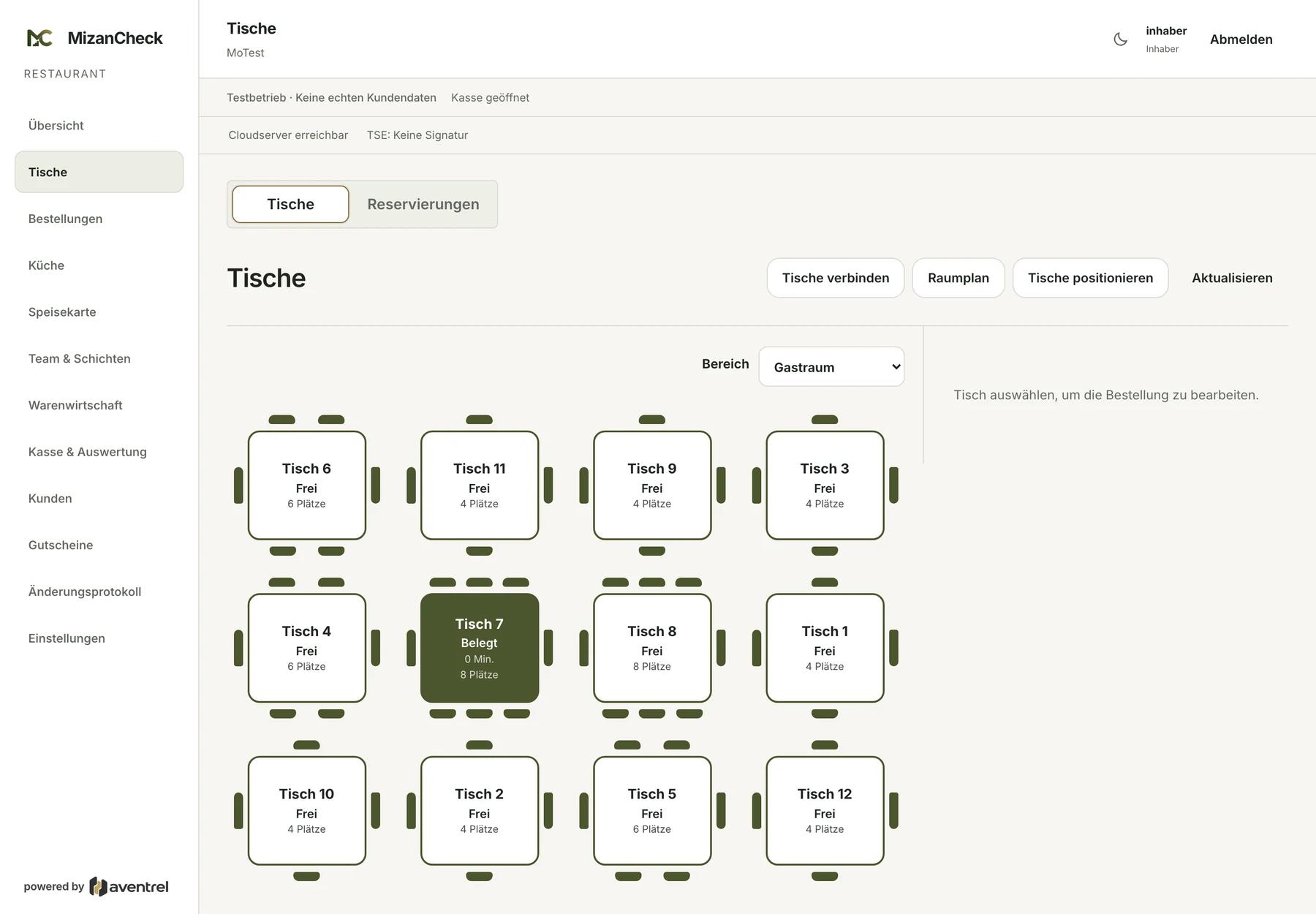Screen dimensions: 1316x914
Task: Click the MizanCheck logo icon
Action: click(x=39, y=38)
